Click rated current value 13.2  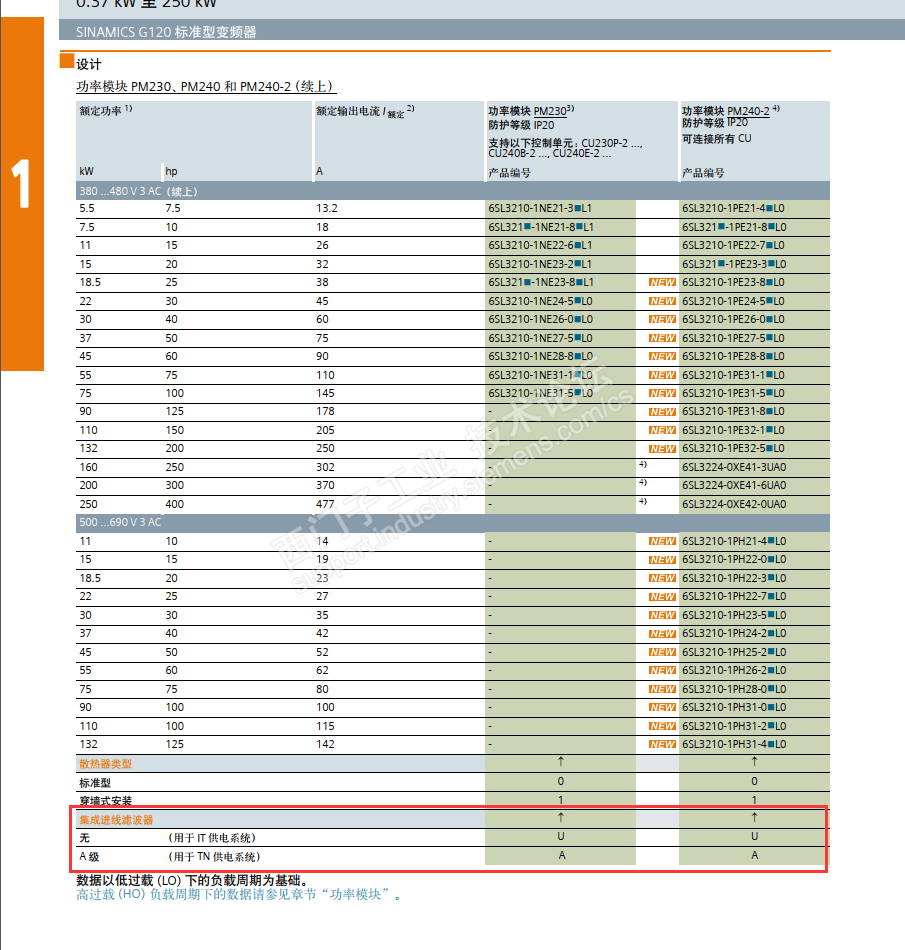tap(327, 208)
